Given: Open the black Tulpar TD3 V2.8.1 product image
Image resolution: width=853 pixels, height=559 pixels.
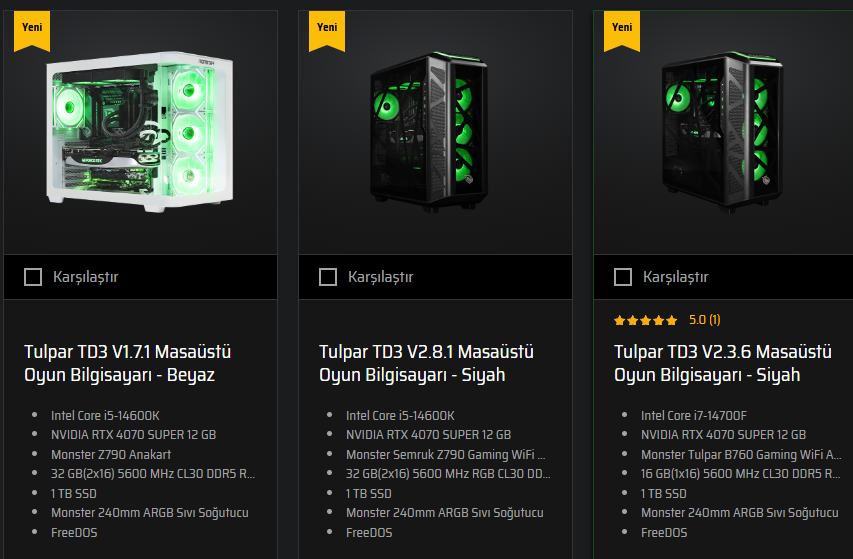Looking at the screenshot, I should pyautogui.click(x=429, y=132).
